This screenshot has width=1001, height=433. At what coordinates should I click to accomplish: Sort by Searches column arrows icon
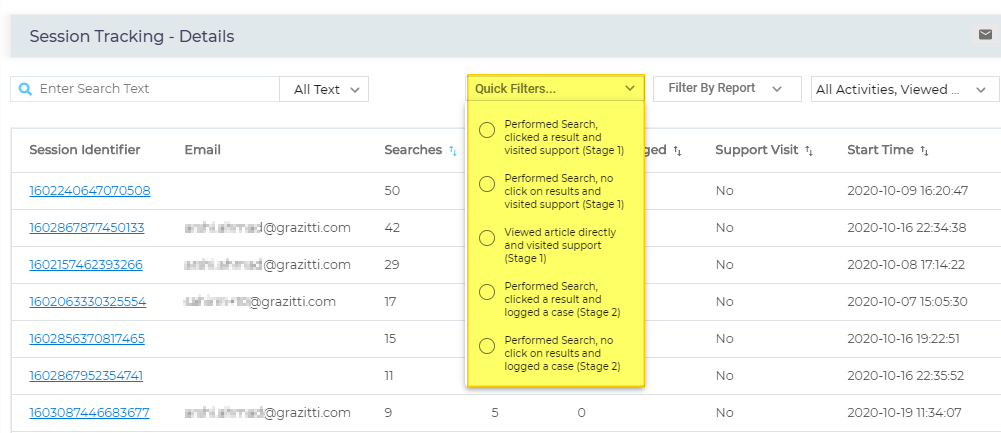point(453,151)
